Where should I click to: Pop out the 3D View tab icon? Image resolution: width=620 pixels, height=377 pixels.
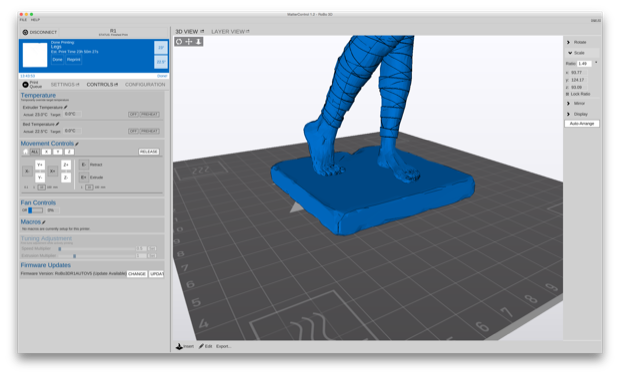click(x=202, y=31)
